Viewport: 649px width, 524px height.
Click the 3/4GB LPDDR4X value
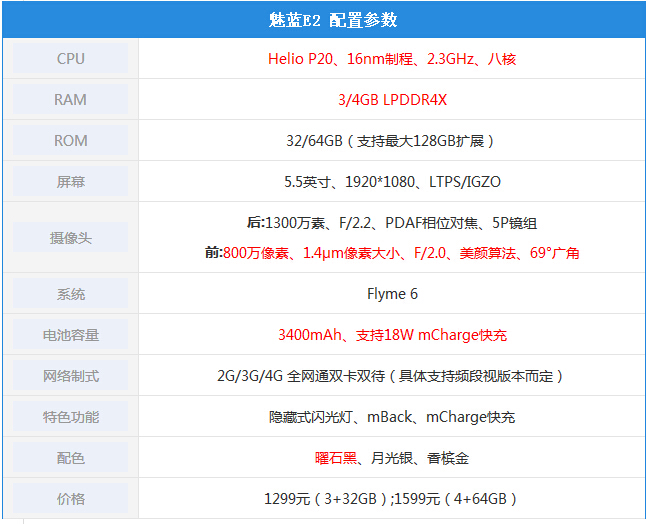tap(392, 100)
